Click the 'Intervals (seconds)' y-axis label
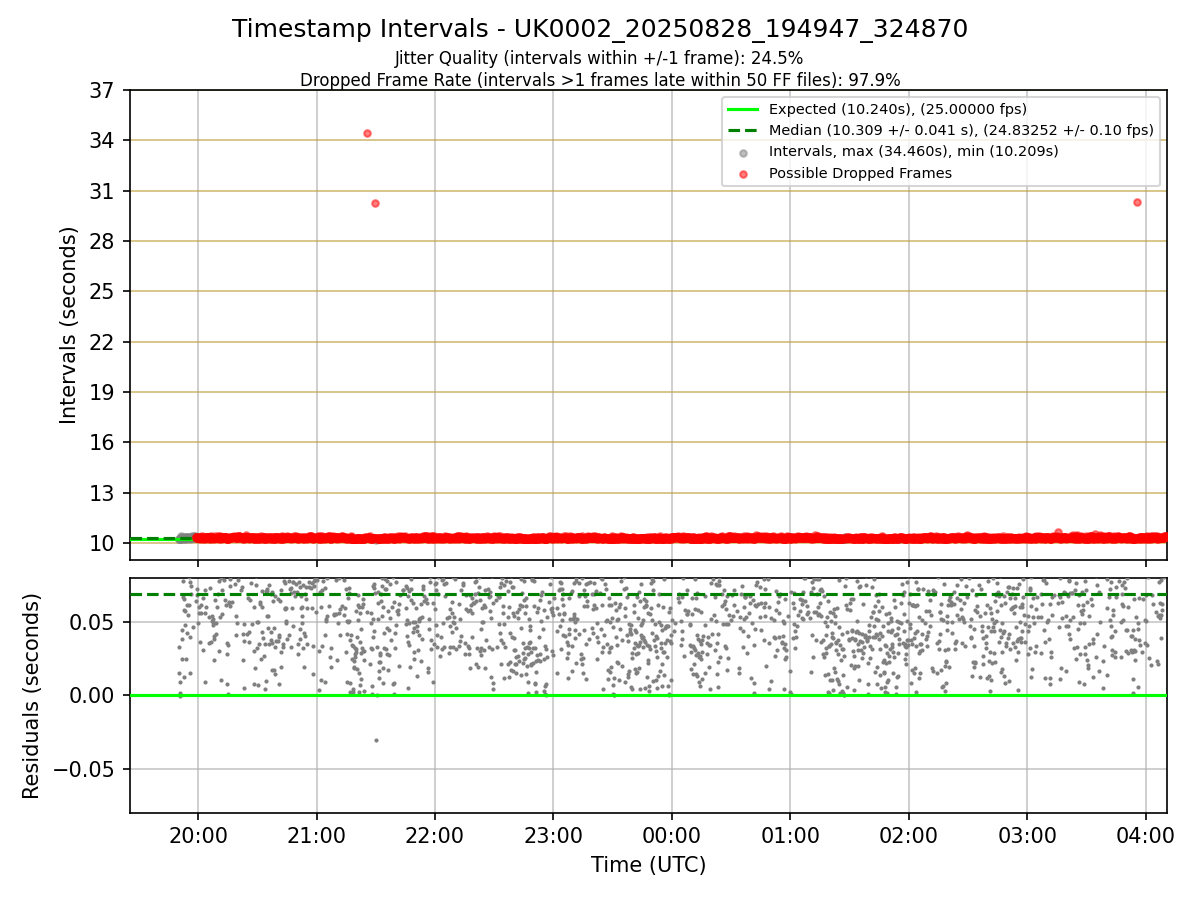Image resolution: width=1200 pixels, height=900 pixels. (68, 325)
